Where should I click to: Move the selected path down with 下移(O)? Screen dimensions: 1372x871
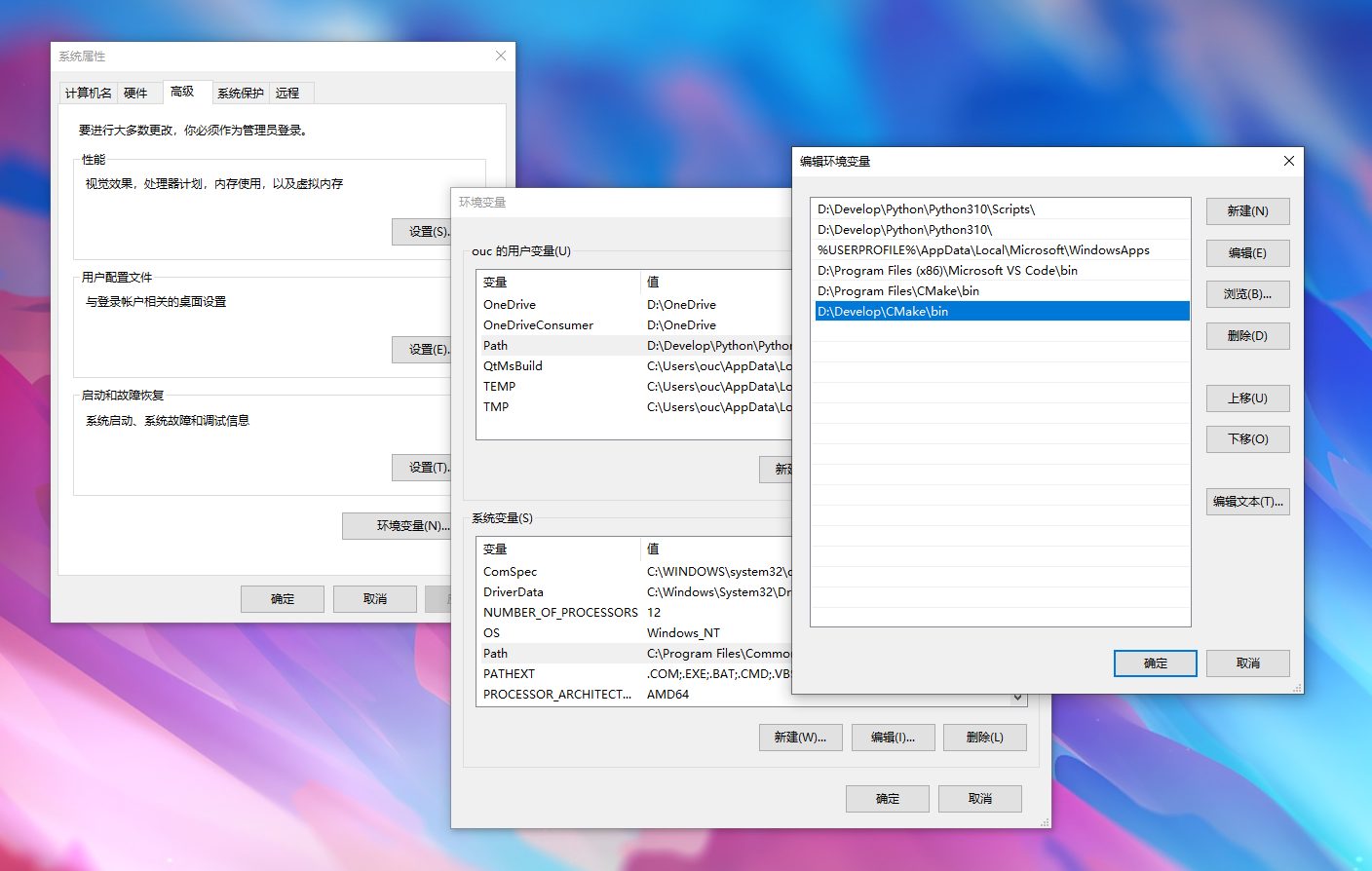click(1247, 438)
